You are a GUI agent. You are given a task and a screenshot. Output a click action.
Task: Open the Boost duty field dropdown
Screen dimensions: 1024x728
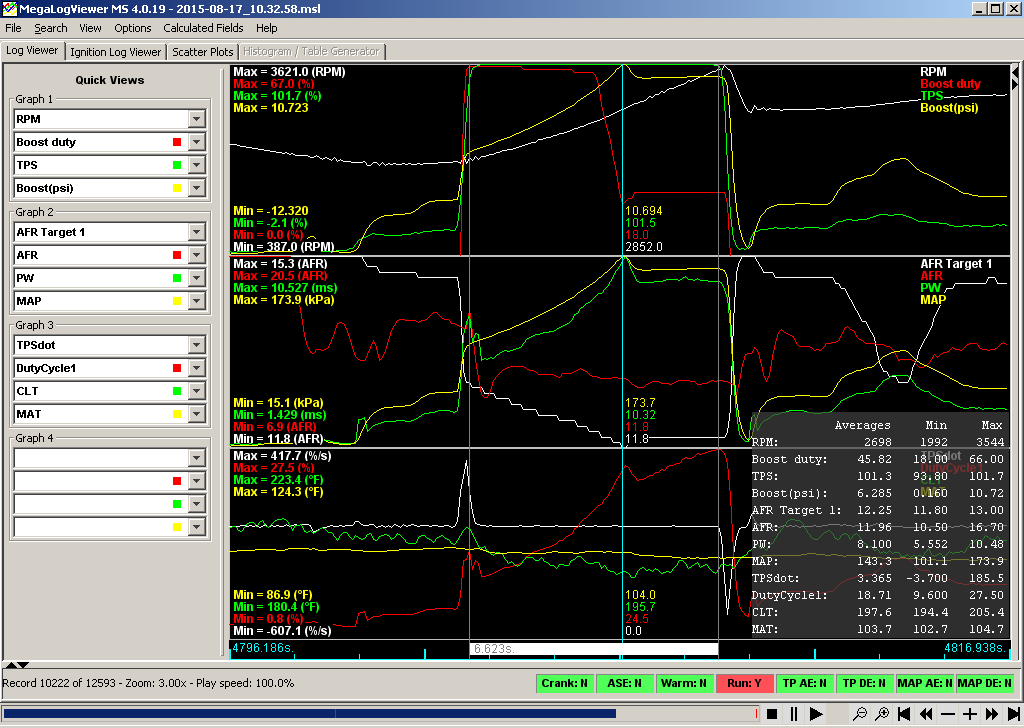pos(196,142)
